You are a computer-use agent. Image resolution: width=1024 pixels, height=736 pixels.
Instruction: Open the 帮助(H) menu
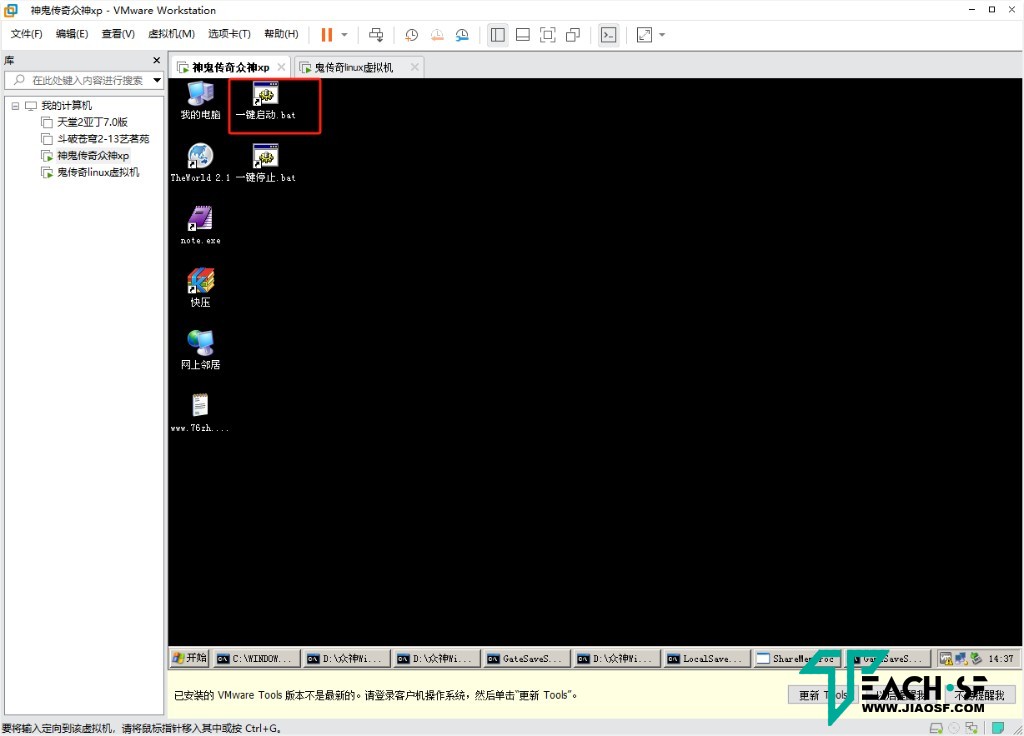(281, 34)
